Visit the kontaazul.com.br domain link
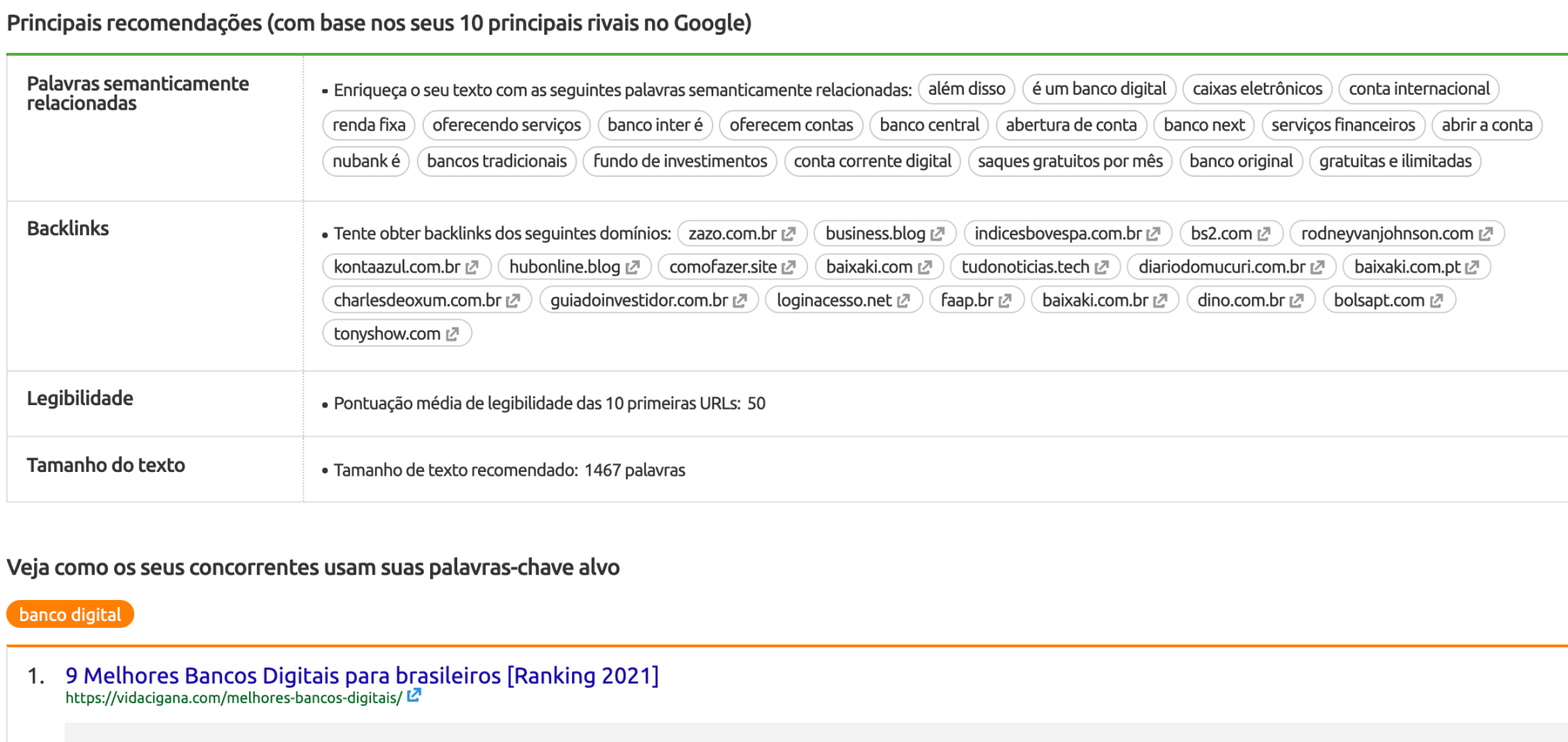Image resolution: width=1568 pixels, height=742 pixels. tap(397, 267)
